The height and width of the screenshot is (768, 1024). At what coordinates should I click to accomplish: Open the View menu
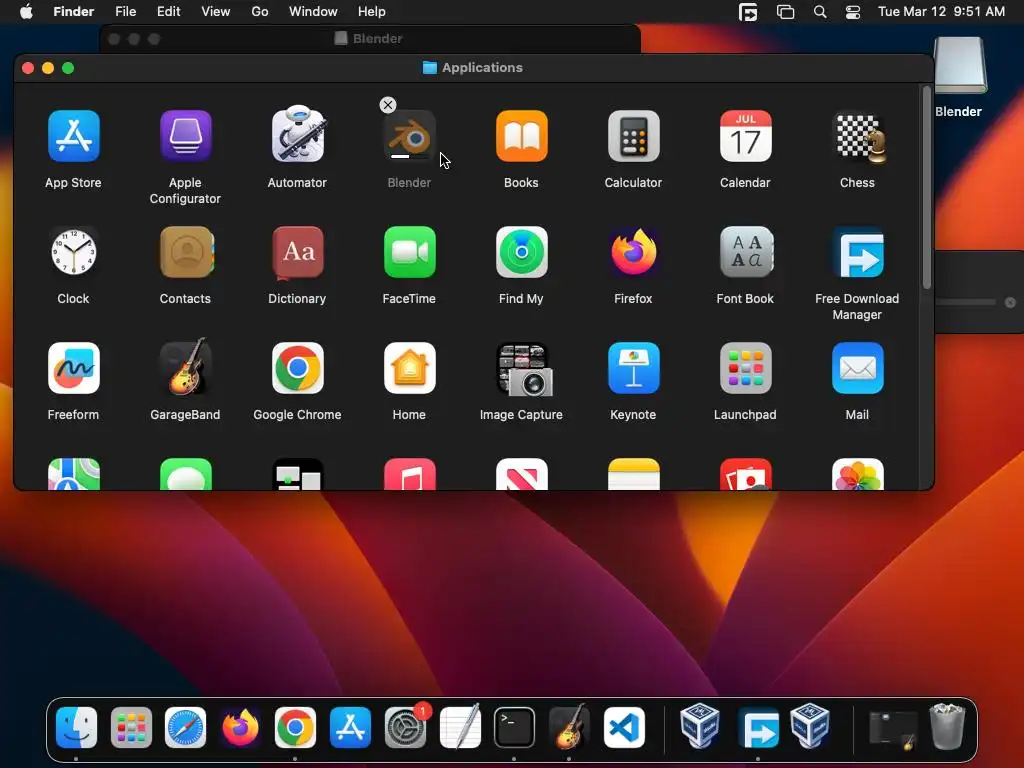(x=216, y=11)
